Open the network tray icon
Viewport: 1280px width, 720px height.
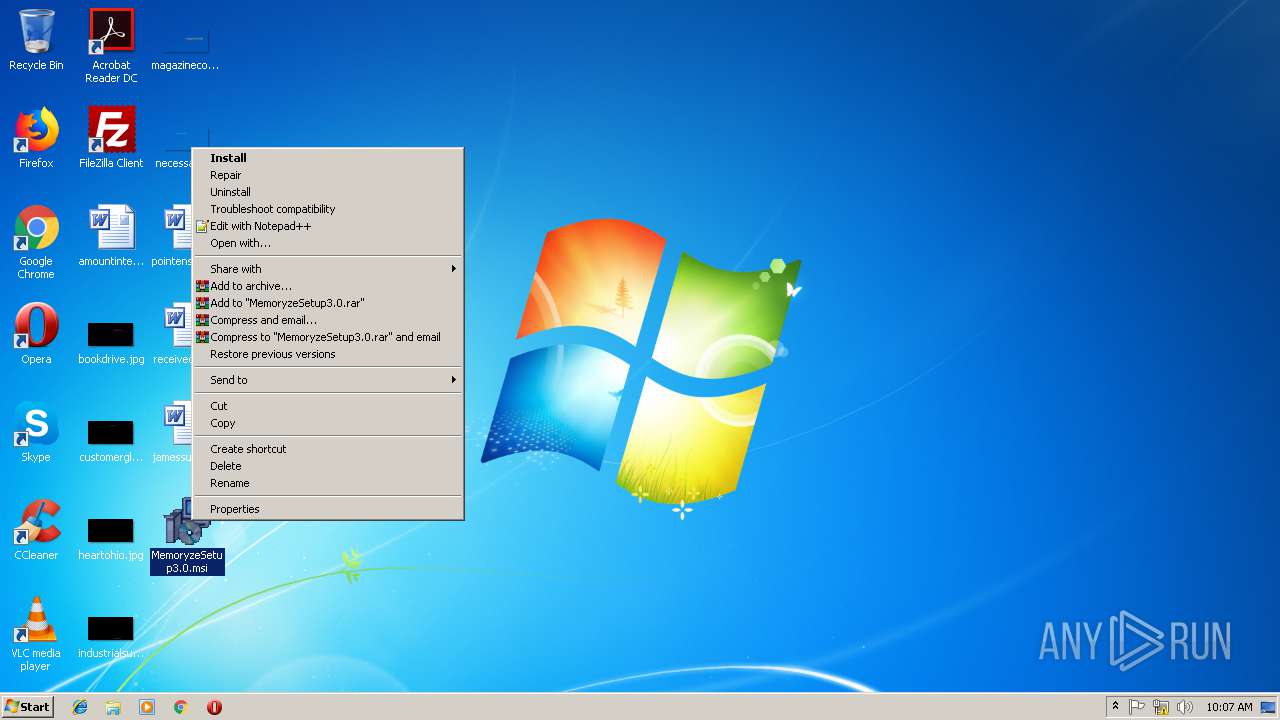point(1161,707)
